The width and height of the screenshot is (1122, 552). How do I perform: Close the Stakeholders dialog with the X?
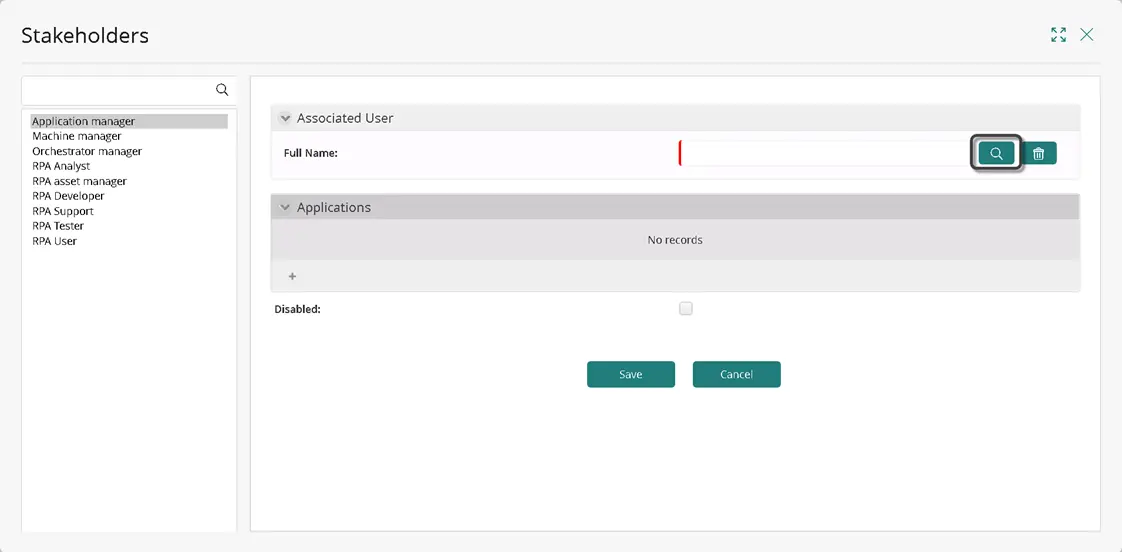coord(1086,34)
